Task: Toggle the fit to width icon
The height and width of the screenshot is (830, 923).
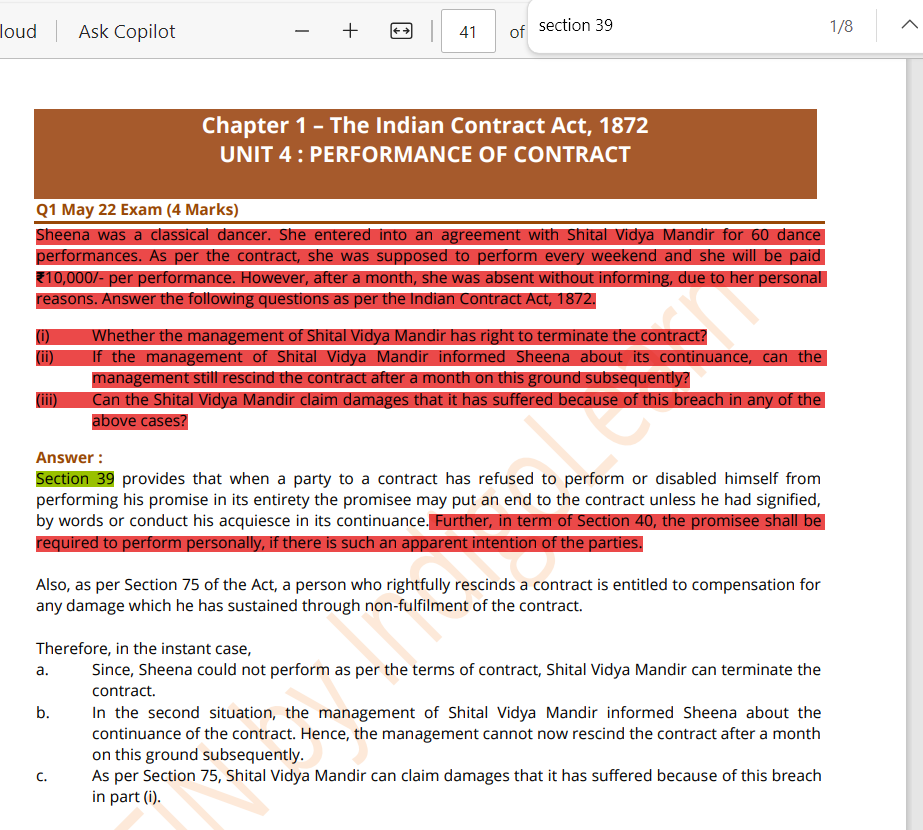Action: (401, 31)
